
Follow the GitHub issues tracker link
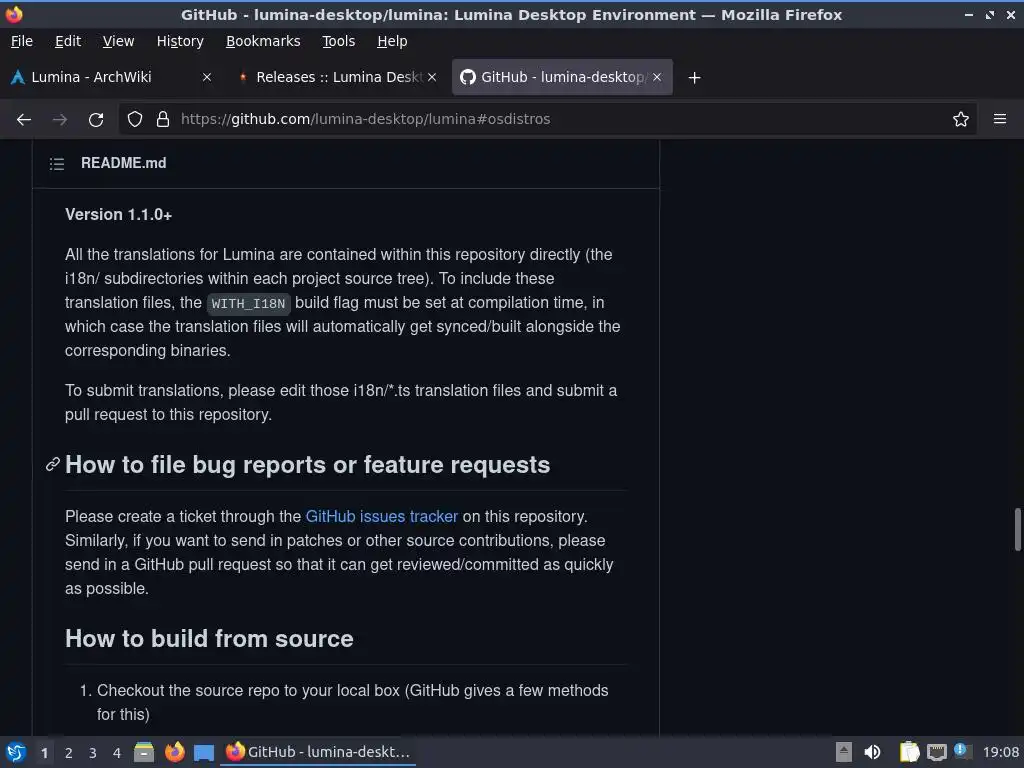(381, 517)
